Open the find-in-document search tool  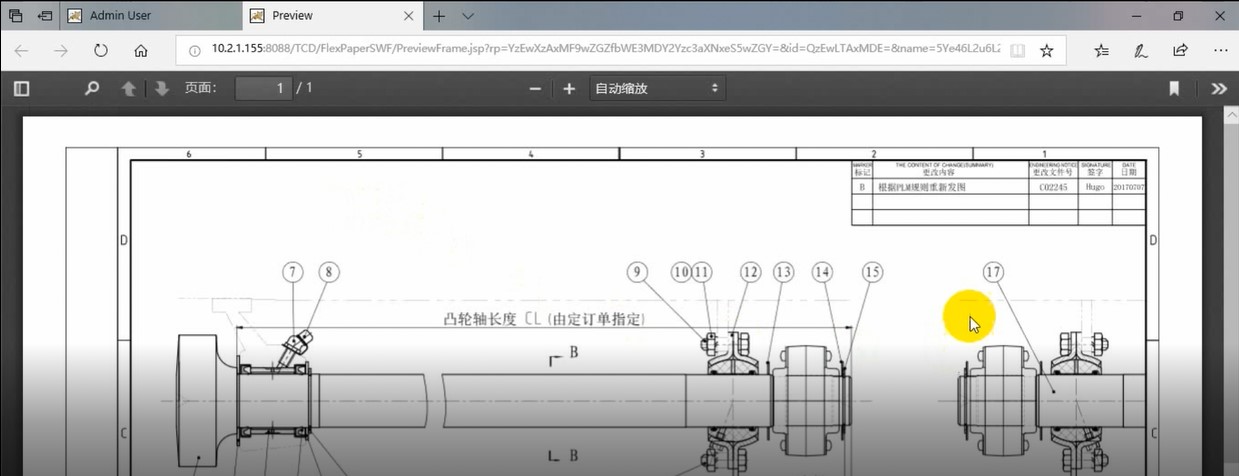92,88
